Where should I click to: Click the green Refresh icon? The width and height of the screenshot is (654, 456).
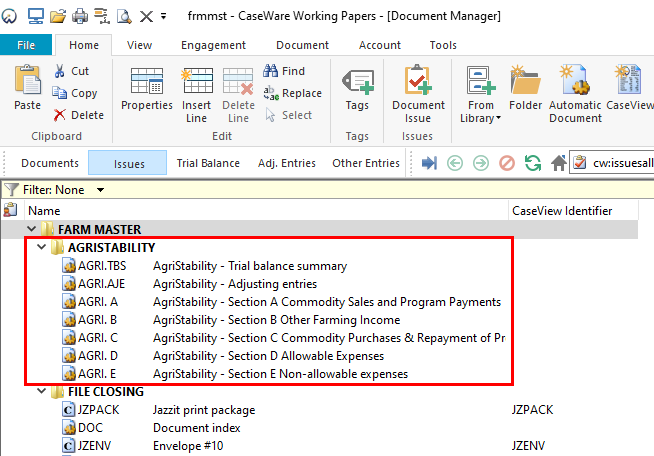[533, 163]
